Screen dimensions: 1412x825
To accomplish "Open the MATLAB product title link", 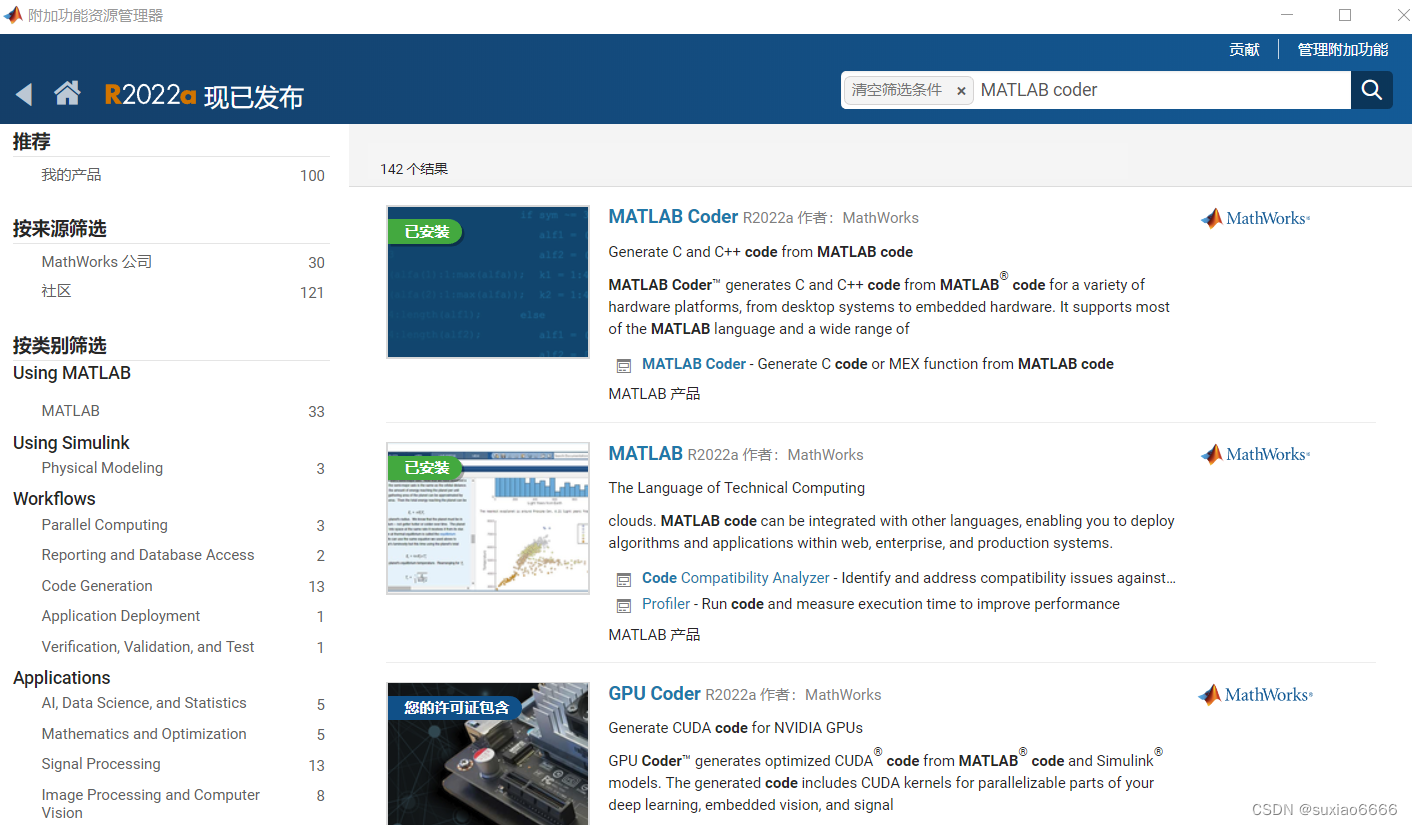I will (x=645, y=454).
